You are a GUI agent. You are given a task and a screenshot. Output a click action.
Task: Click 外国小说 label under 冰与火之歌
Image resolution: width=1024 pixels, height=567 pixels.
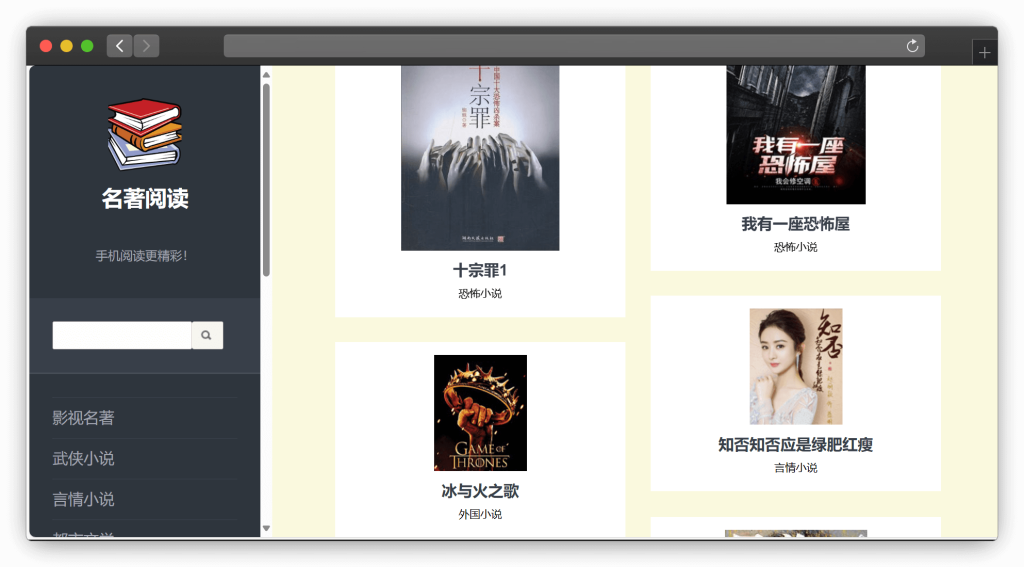click(480, 515)
